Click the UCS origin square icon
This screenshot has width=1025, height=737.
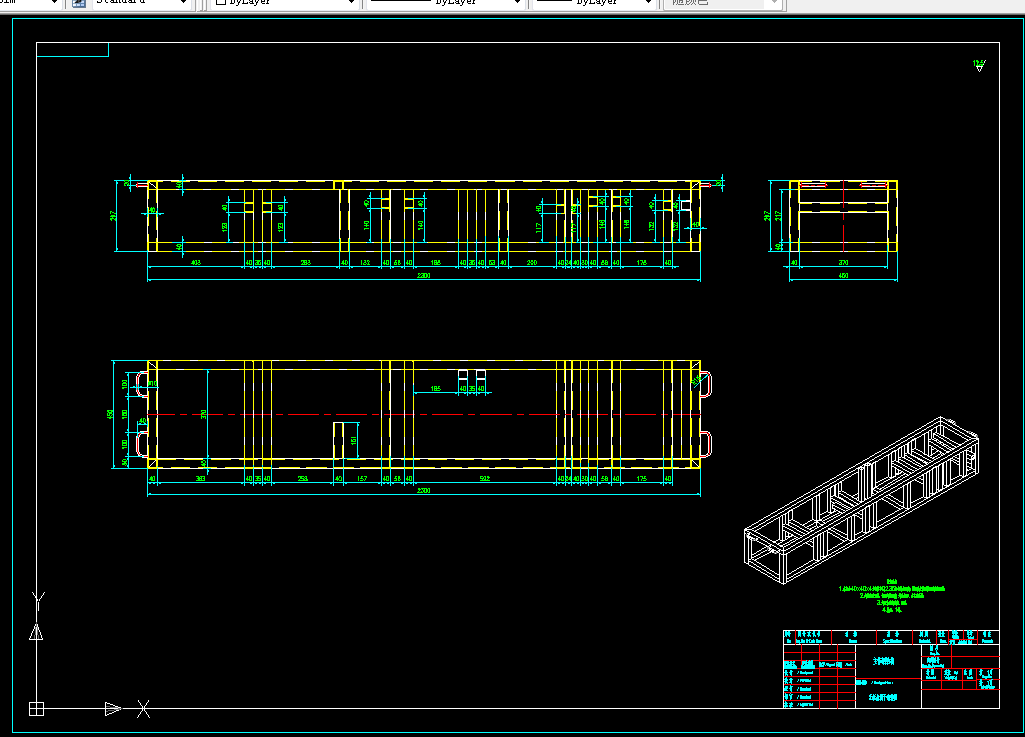click(x=37, y=708)
